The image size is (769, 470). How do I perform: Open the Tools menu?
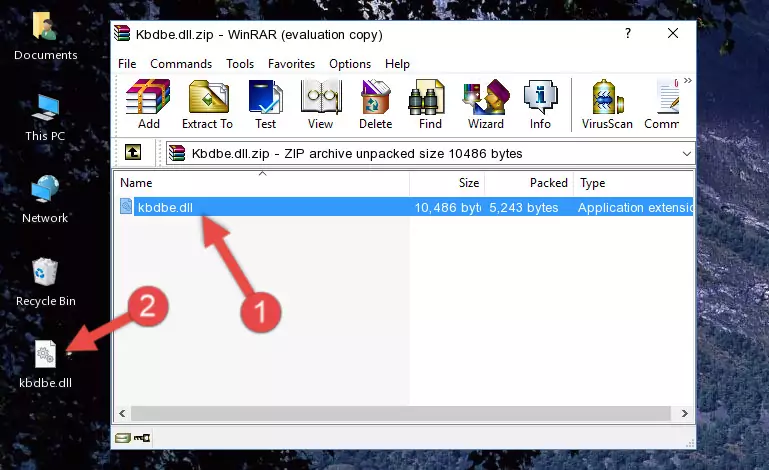240,64
